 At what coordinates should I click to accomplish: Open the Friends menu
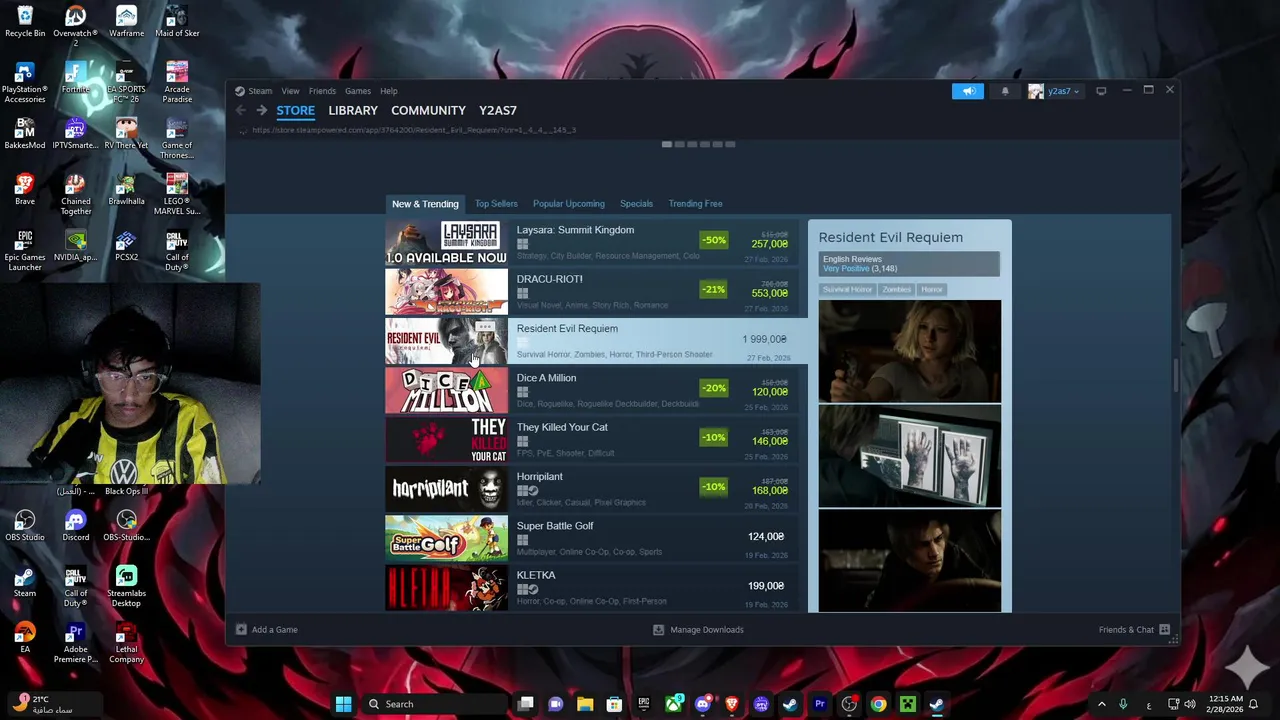[x=322, y=91]
